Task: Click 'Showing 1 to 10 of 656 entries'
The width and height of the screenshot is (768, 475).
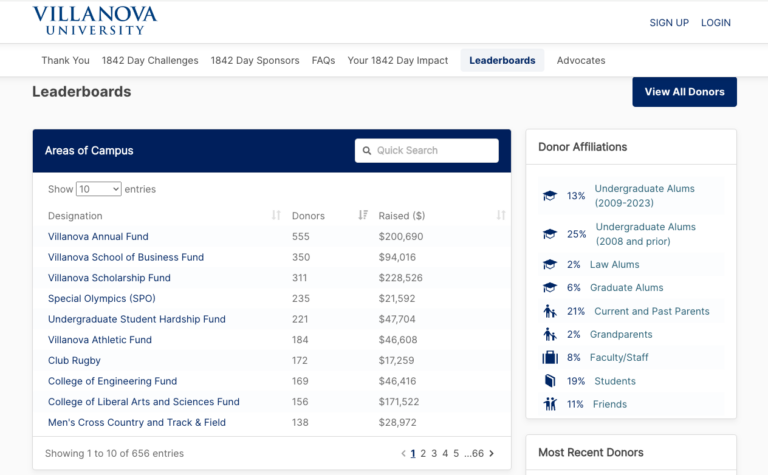Action: click(114, 453)
